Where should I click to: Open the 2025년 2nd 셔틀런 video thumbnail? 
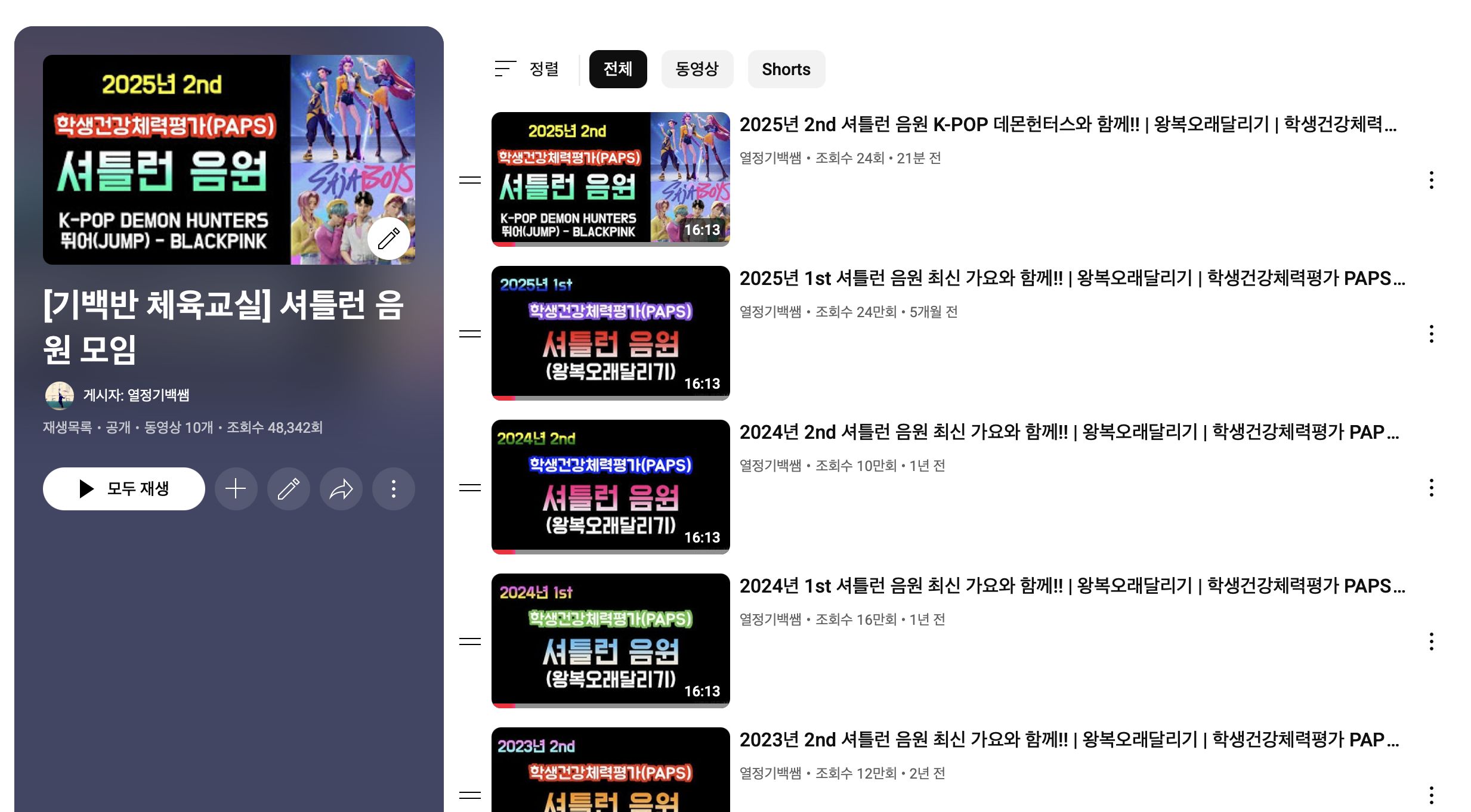[x=610, y=179]
